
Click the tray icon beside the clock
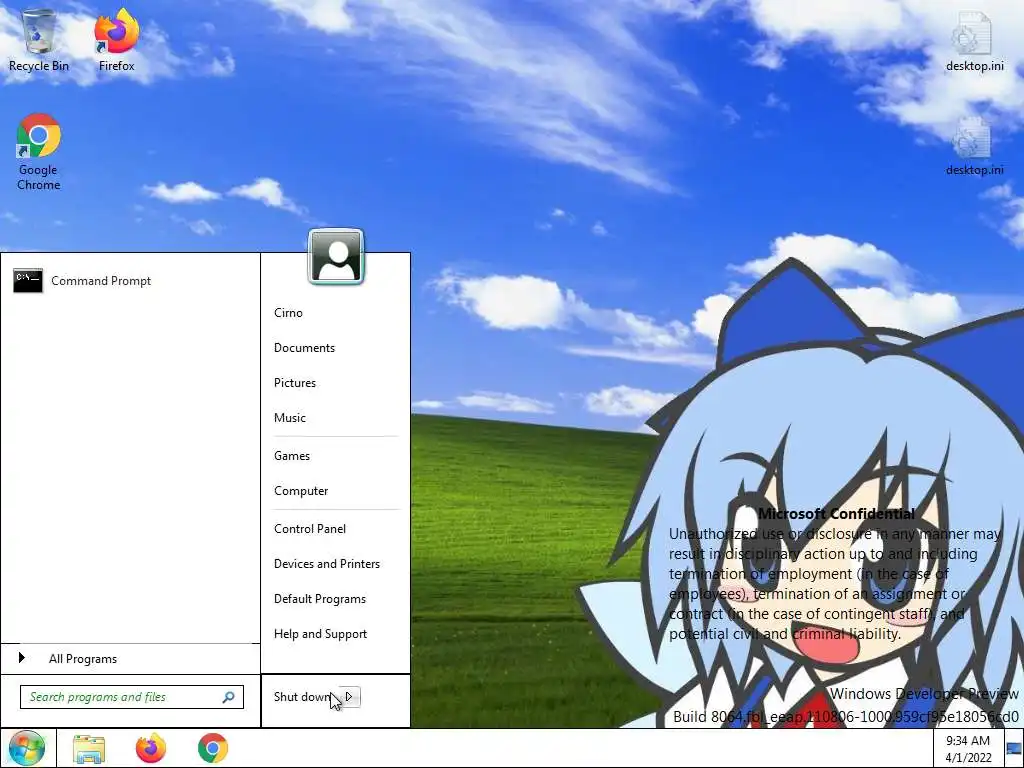point(1013,748)
